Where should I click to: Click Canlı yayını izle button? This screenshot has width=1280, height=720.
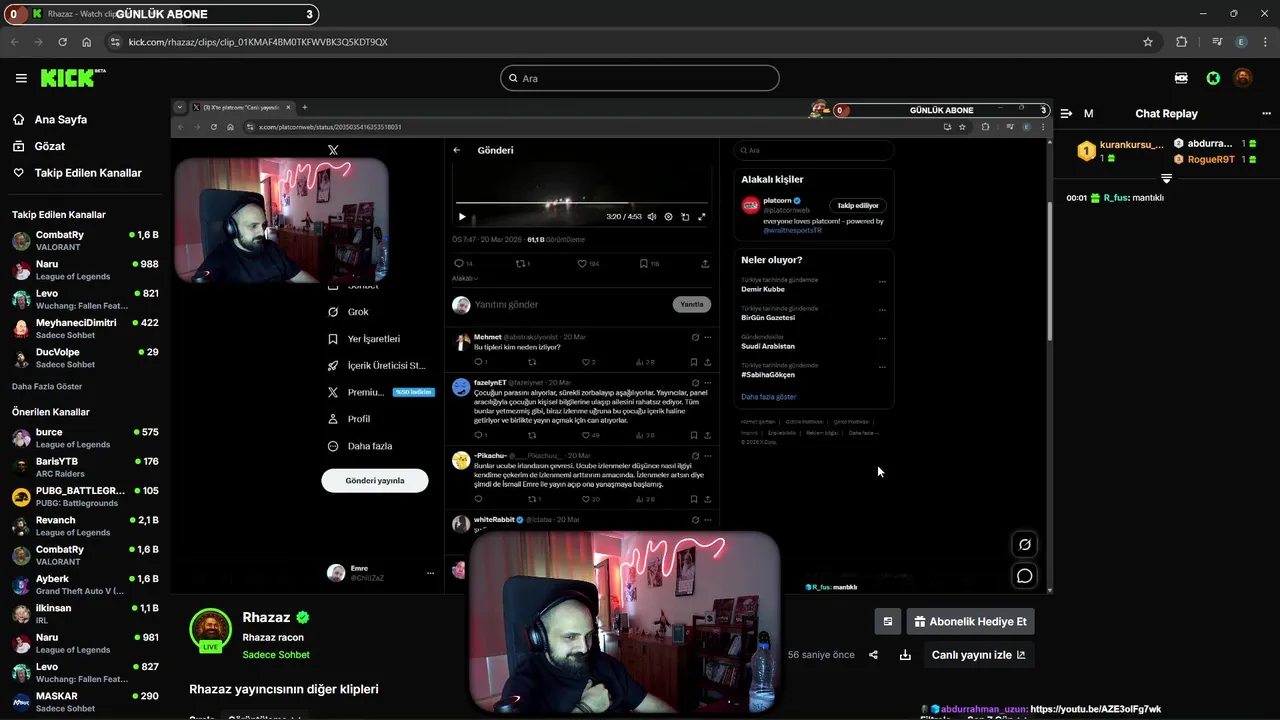(978, 655)
